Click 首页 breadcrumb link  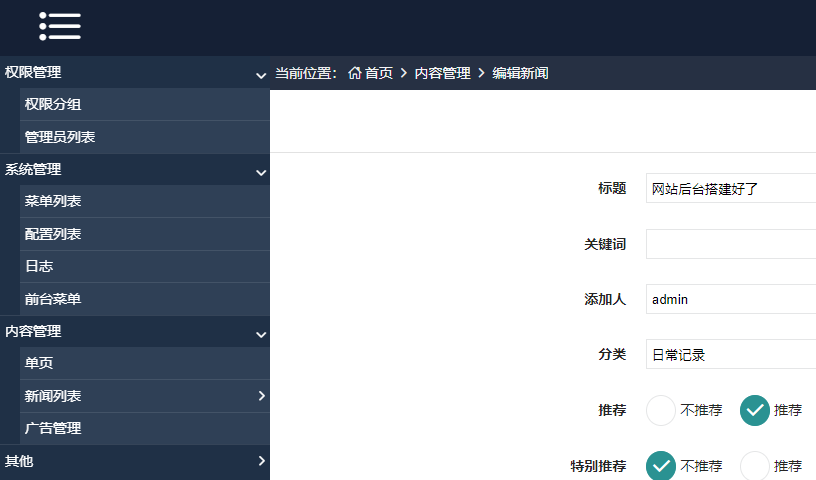pos(378,73)
